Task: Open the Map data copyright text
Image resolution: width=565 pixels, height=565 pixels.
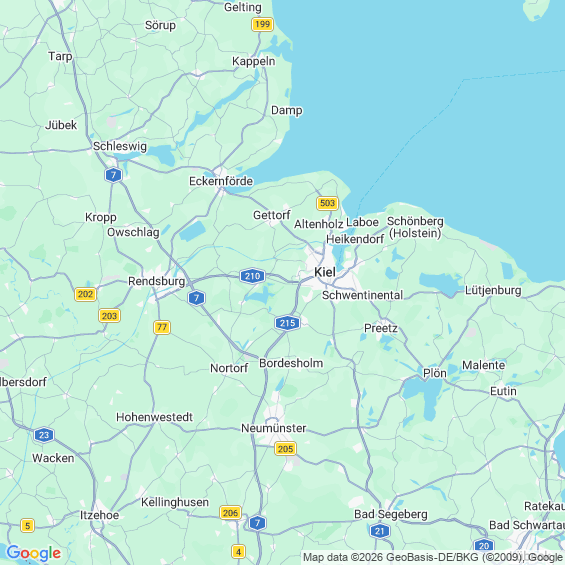Action: (x=433, y=557)
